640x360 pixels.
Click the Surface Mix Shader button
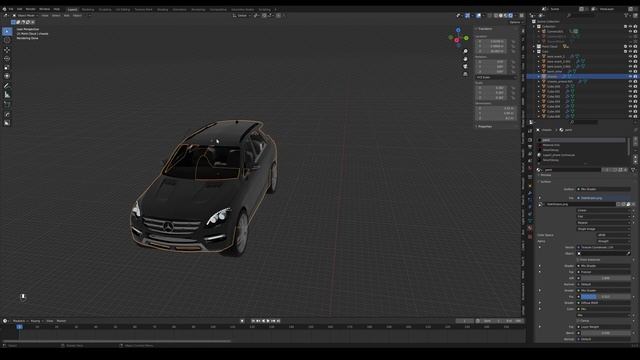coord(603,189)
